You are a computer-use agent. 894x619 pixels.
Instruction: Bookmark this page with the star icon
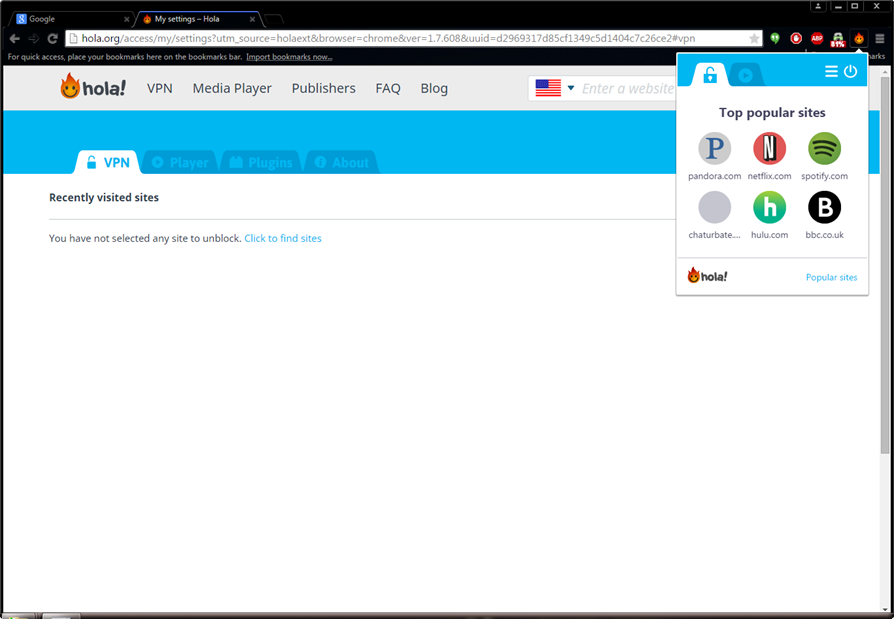pos(754,38)
